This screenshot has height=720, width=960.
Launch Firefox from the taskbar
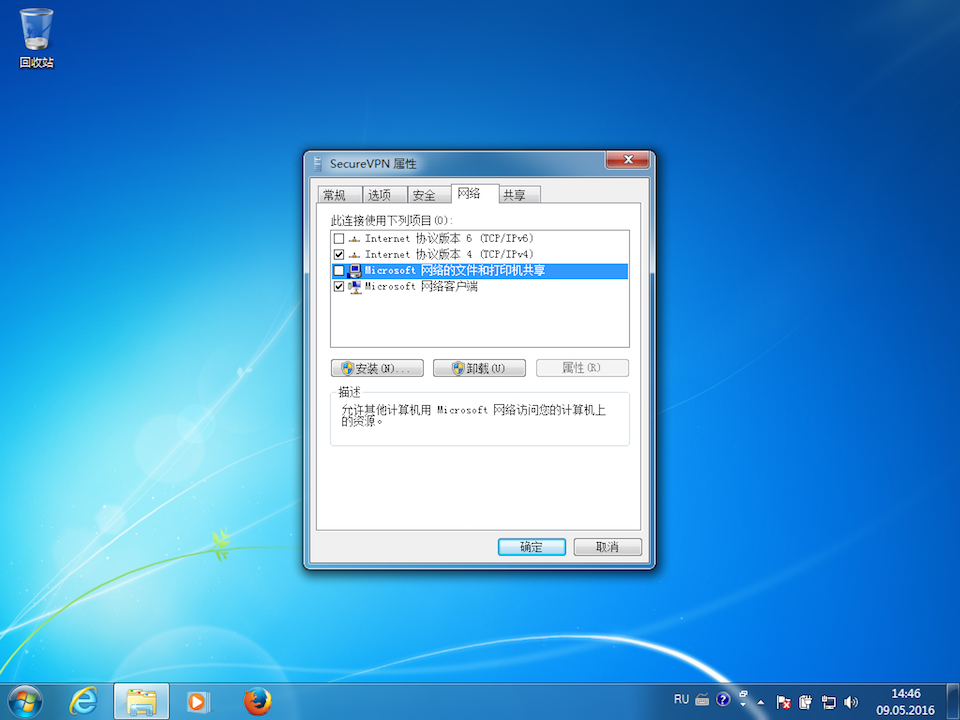tap(257, 702)
